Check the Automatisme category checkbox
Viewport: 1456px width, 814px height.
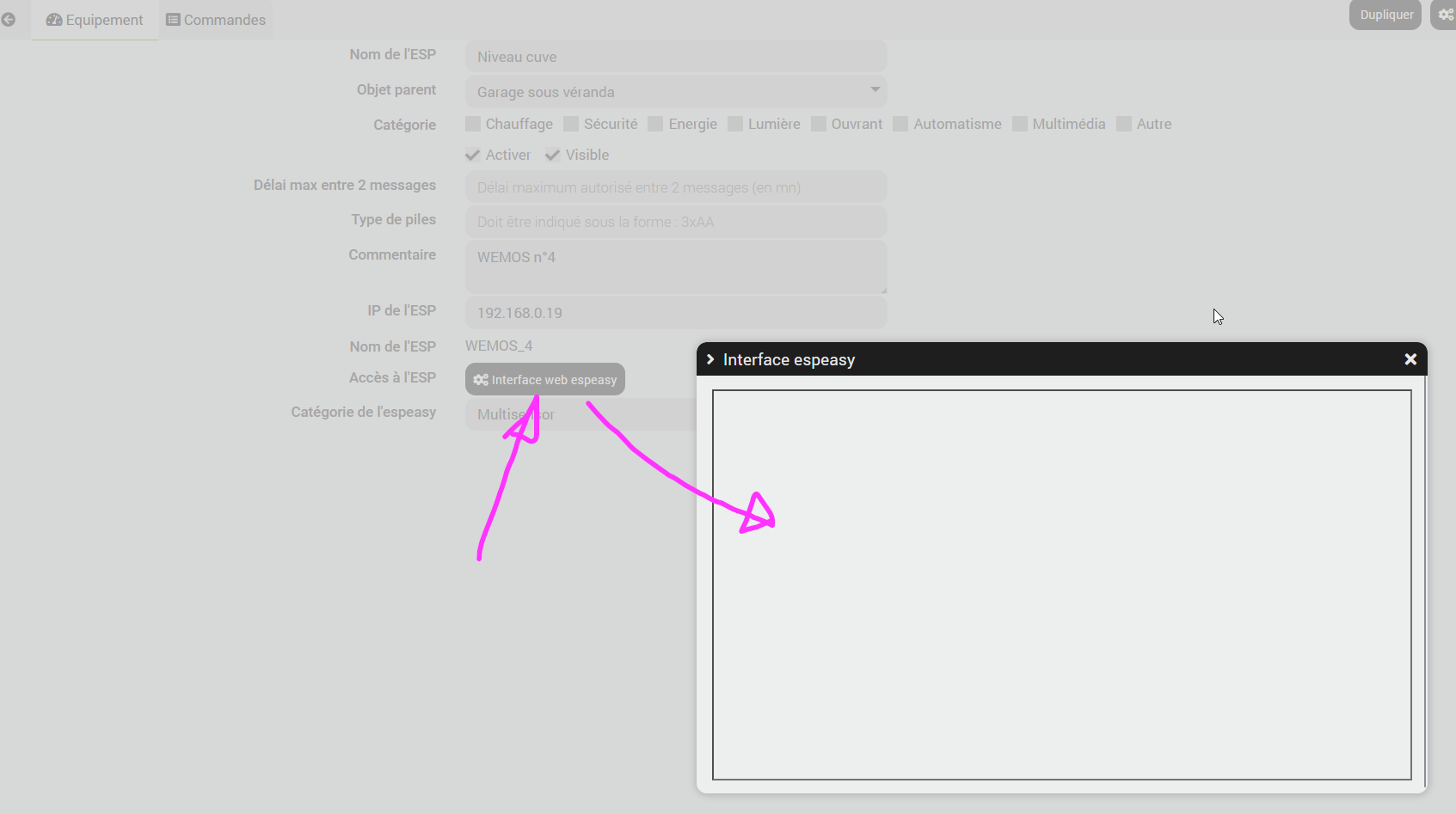click(900, 124)
